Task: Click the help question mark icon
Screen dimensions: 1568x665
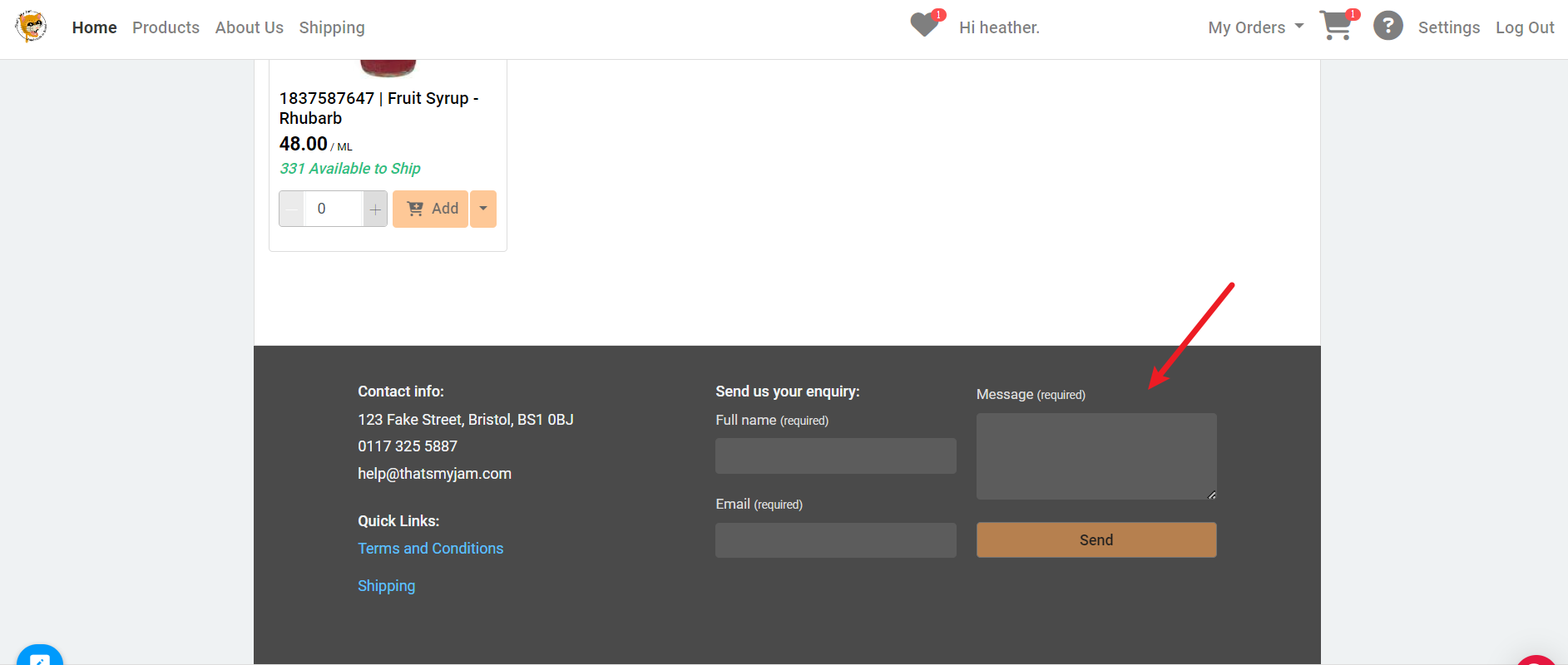Action: coord(1387,26)
